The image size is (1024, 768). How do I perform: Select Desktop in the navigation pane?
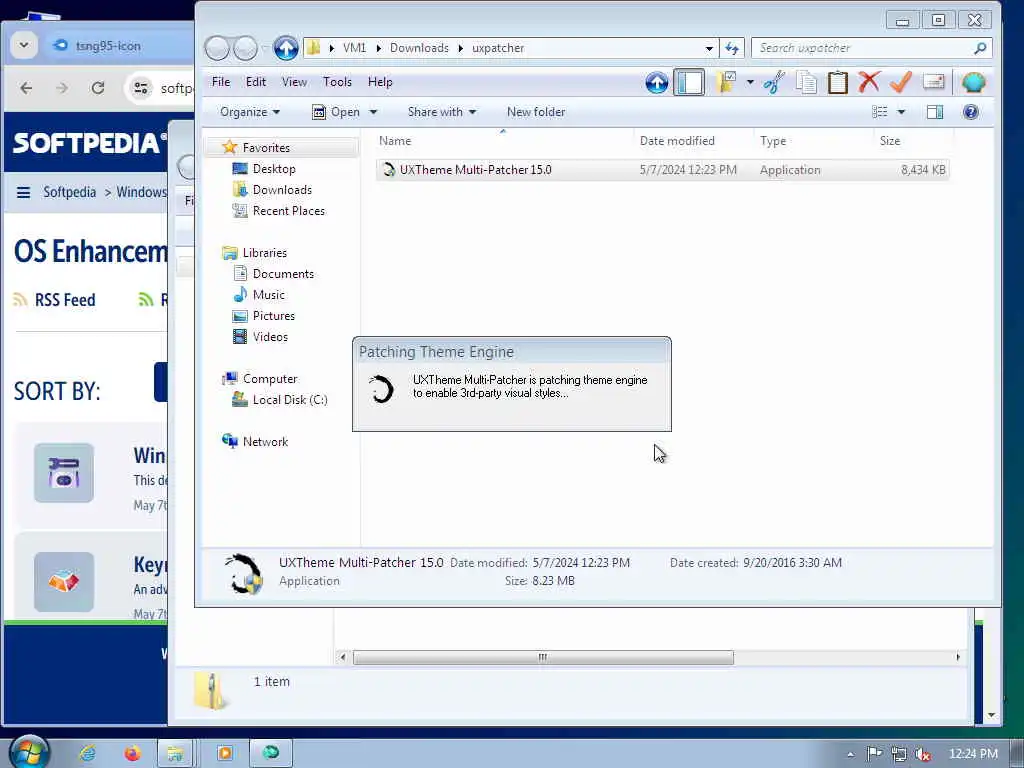coord(274,168)
